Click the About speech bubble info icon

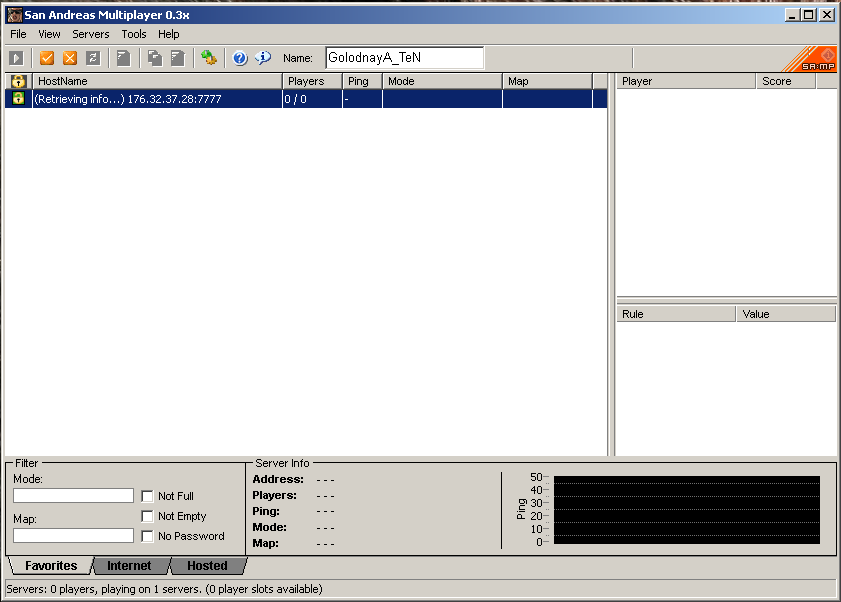pos(263,58)
